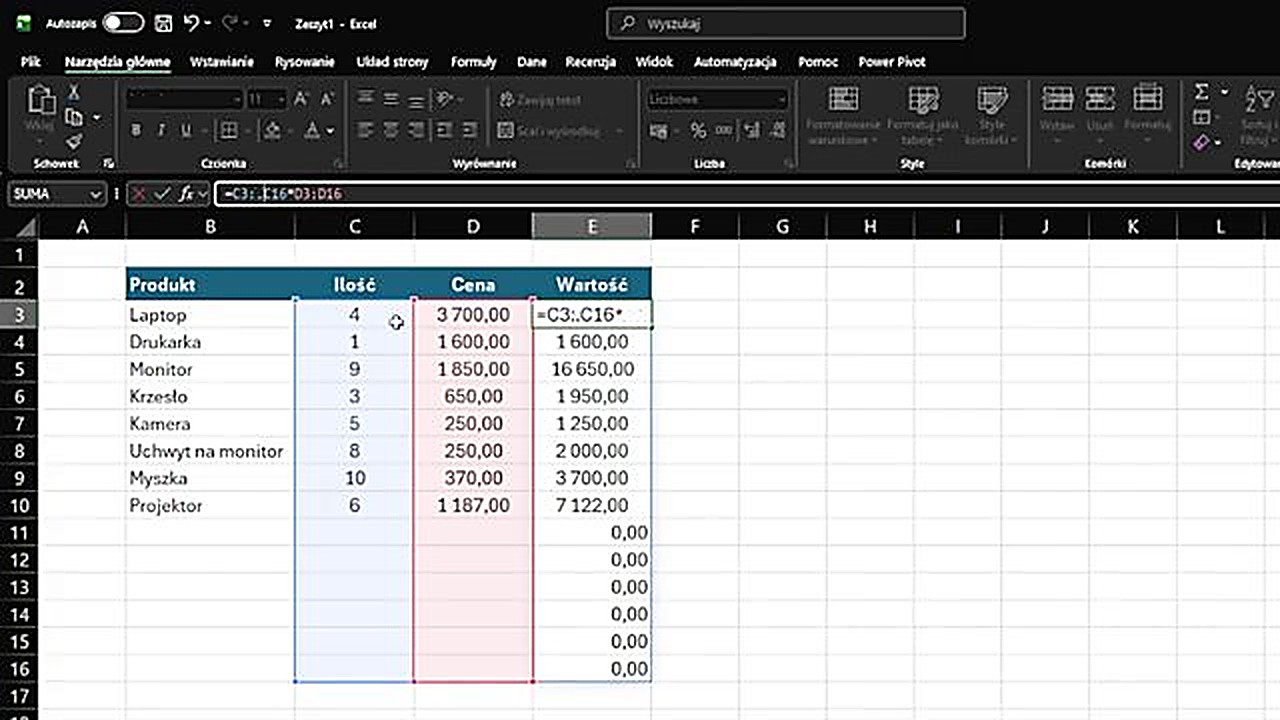
Task: Click inside the Wyszukaj search box
Action: 785,23
